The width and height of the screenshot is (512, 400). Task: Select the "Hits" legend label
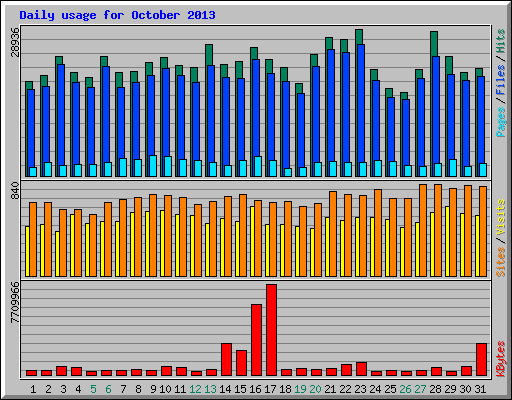pos(501,41)
